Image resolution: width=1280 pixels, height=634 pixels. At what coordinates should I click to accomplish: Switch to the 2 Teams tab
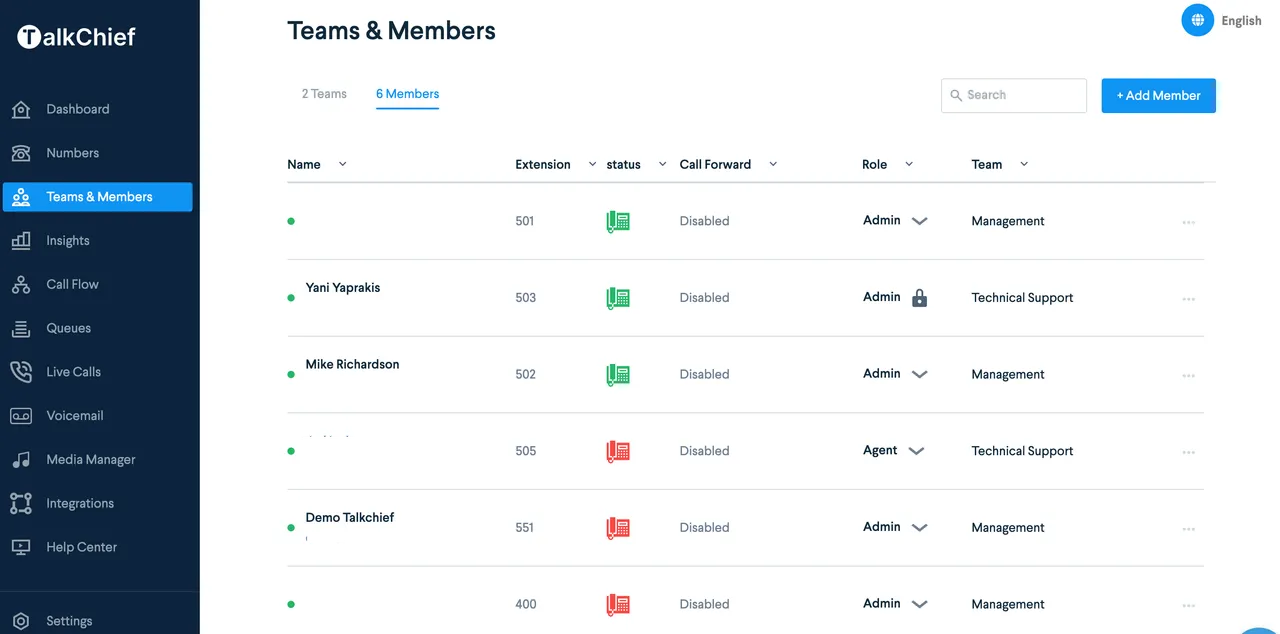[323, 93]
